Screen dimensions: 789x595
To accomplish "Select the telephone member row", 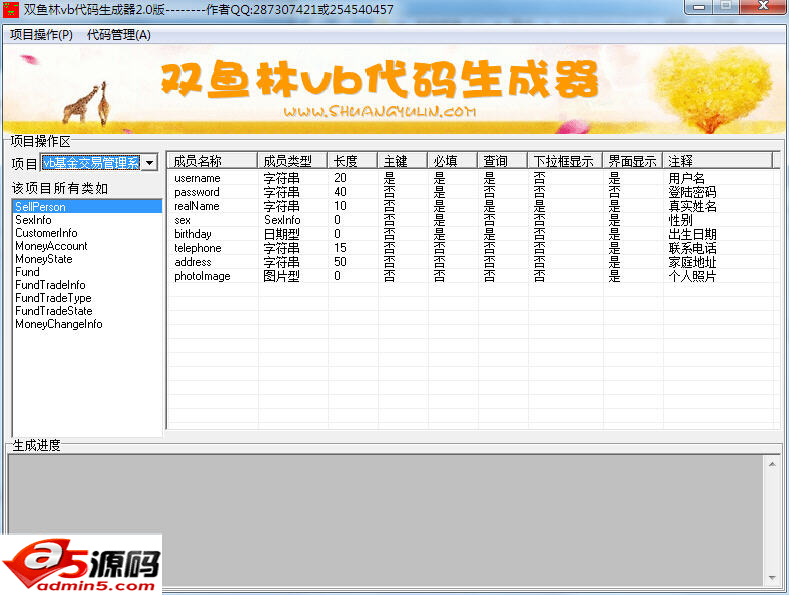I will pyautogui.click(x=470, y=248).
